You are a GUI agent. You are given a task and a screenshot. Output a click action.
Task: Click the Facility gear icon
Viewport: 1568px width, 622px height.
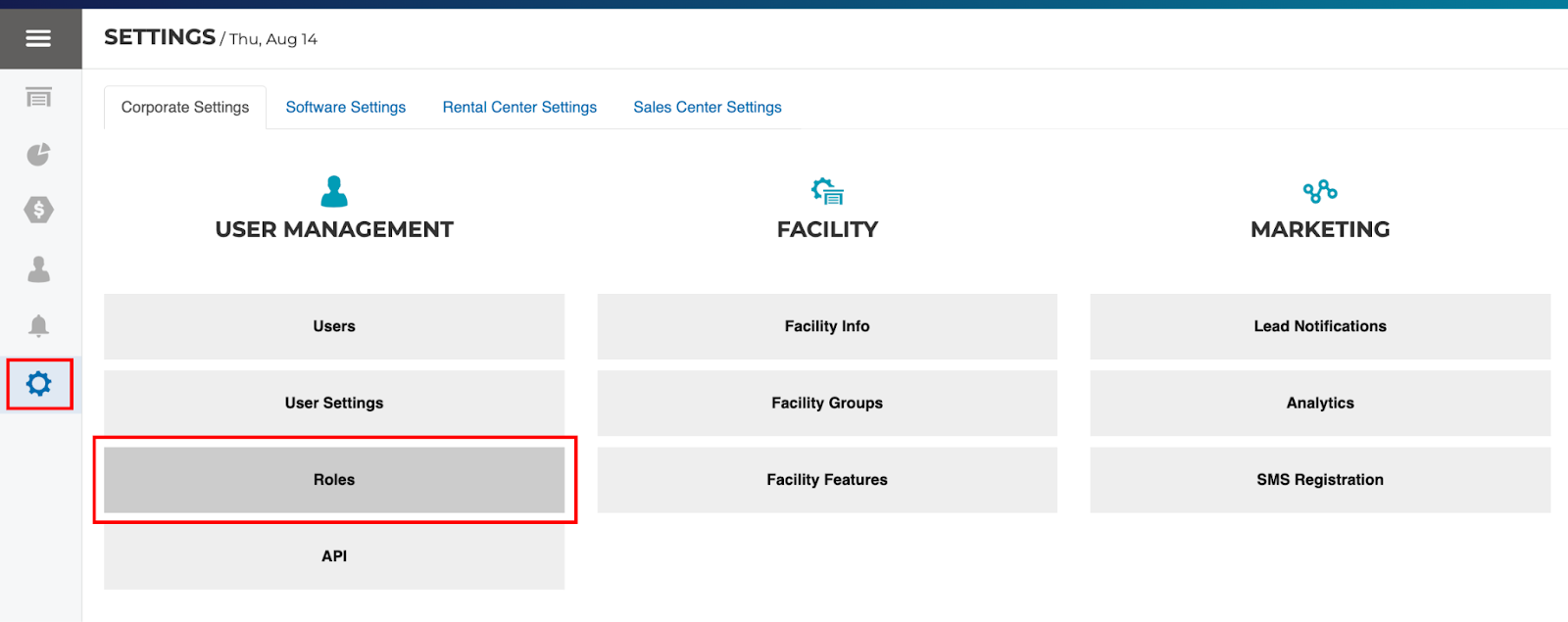[827, 191]
